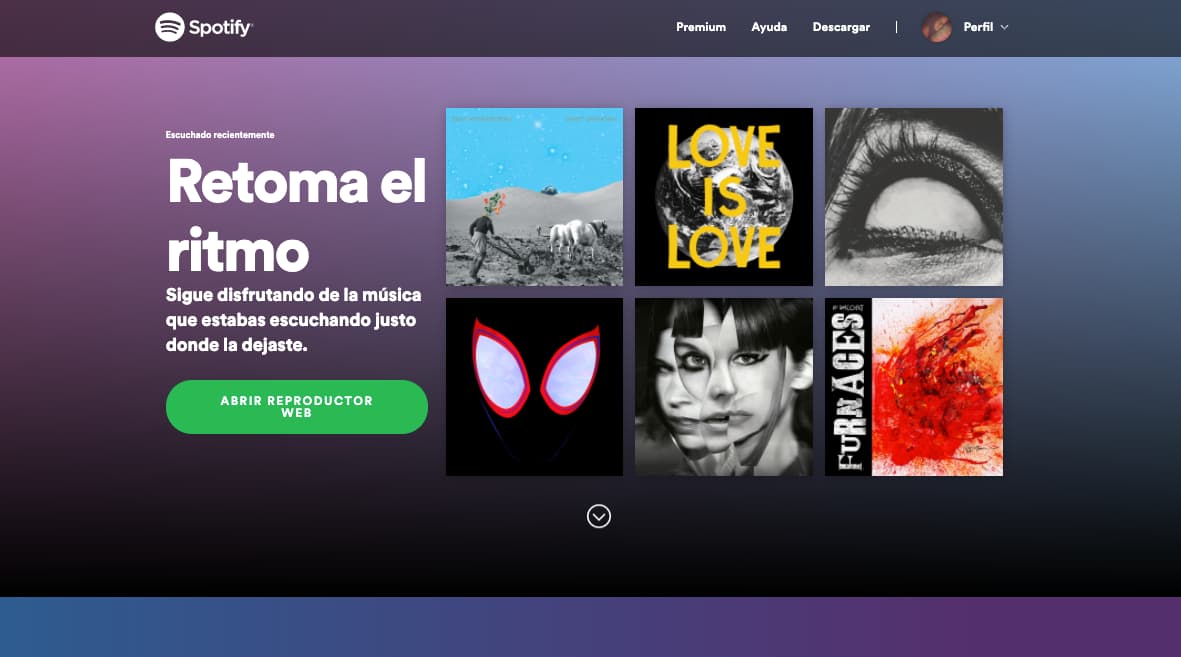This screenshot has height=657, width=1181.
Task: Click the Spotify circular logo icon
Action: coord(169,27)
